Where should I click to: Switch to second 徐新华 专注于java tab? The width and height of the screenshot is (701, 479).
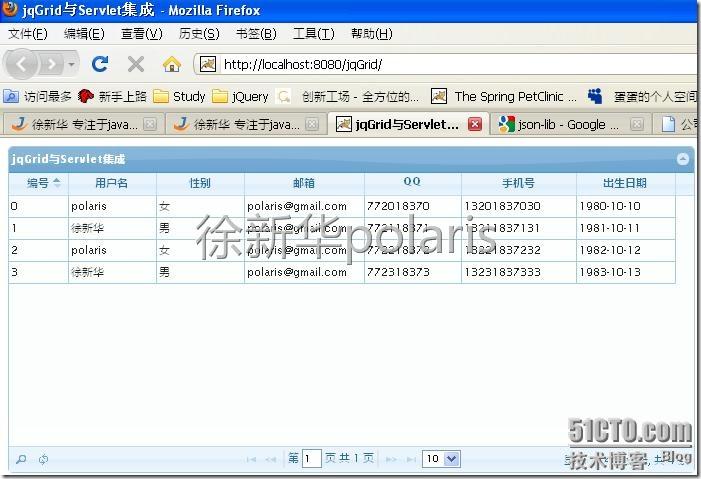point(246,124)
